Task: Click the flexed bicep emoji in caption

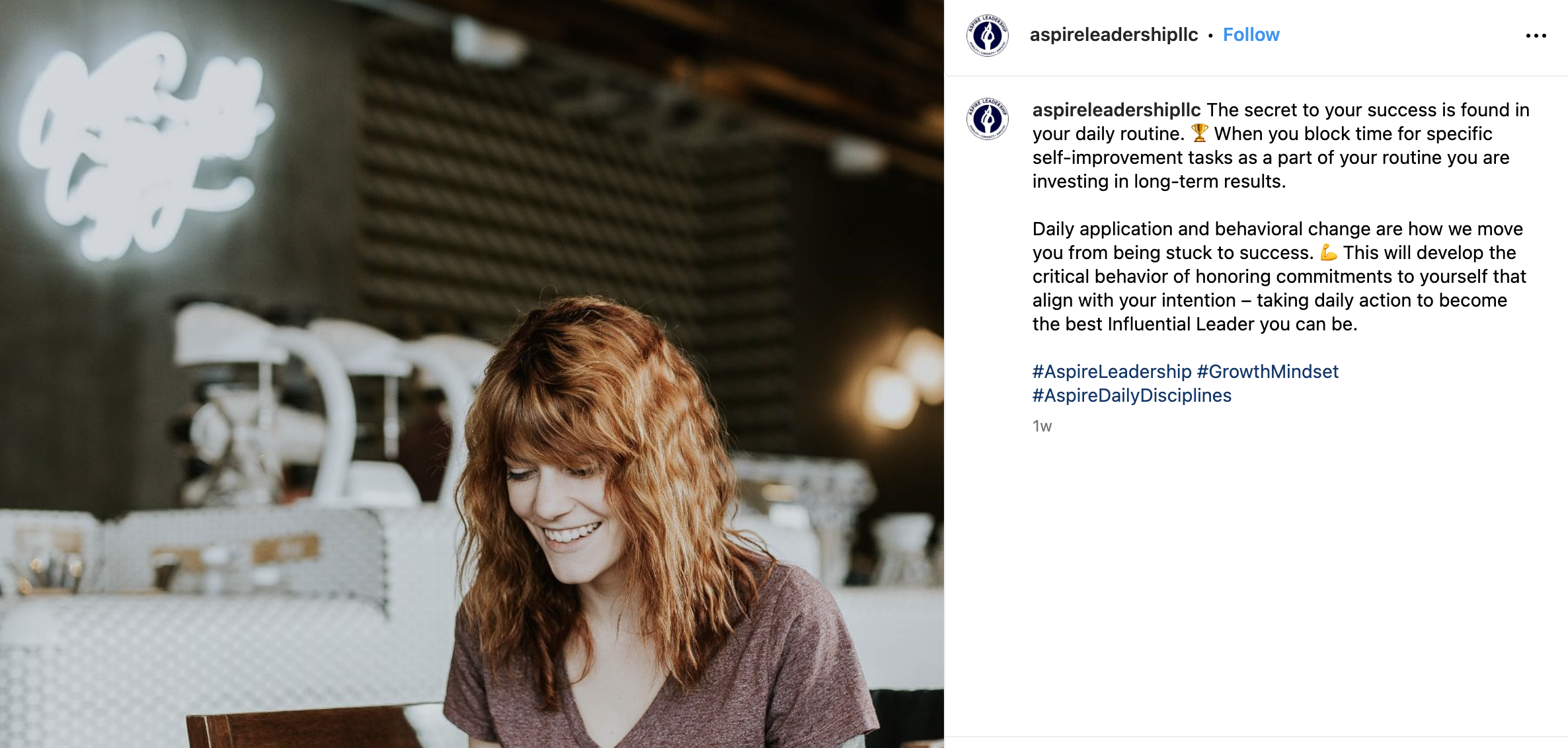Action: point(1328,252)
